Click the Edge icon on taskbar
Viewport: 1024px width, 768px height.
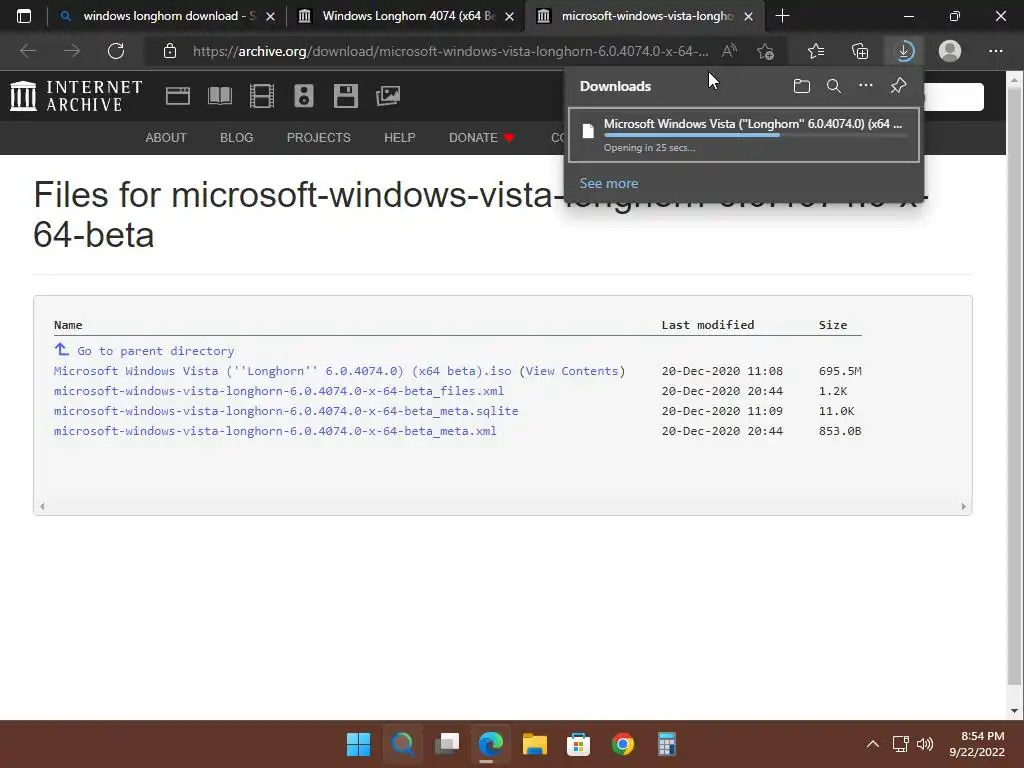tap(490, 744)
